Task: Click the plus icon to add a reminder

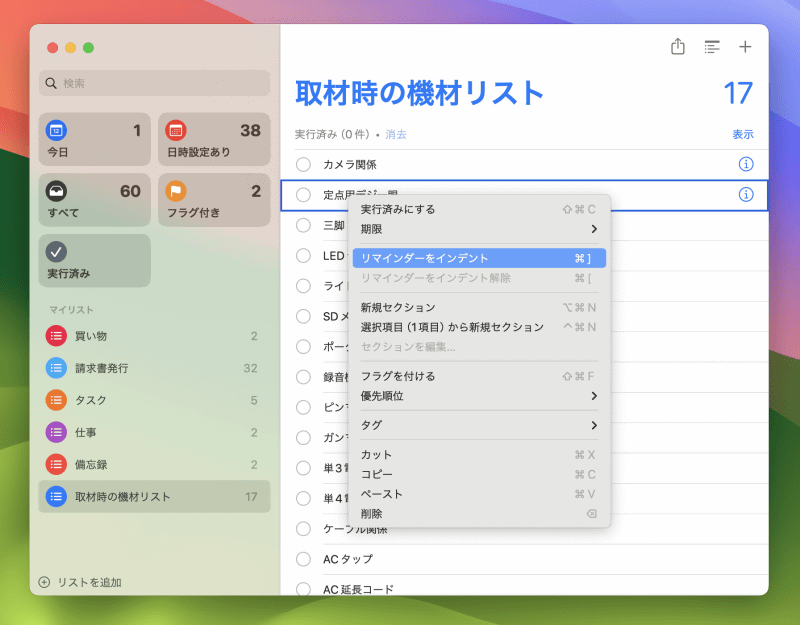Action: point(745,47)
